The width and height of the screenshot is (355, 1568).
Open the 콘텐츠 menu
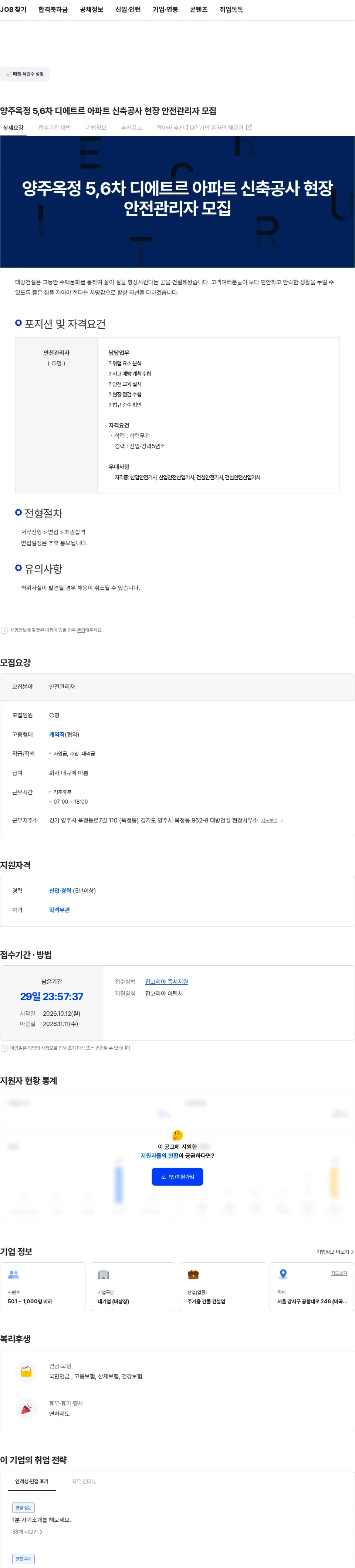(x=199, y=10)
